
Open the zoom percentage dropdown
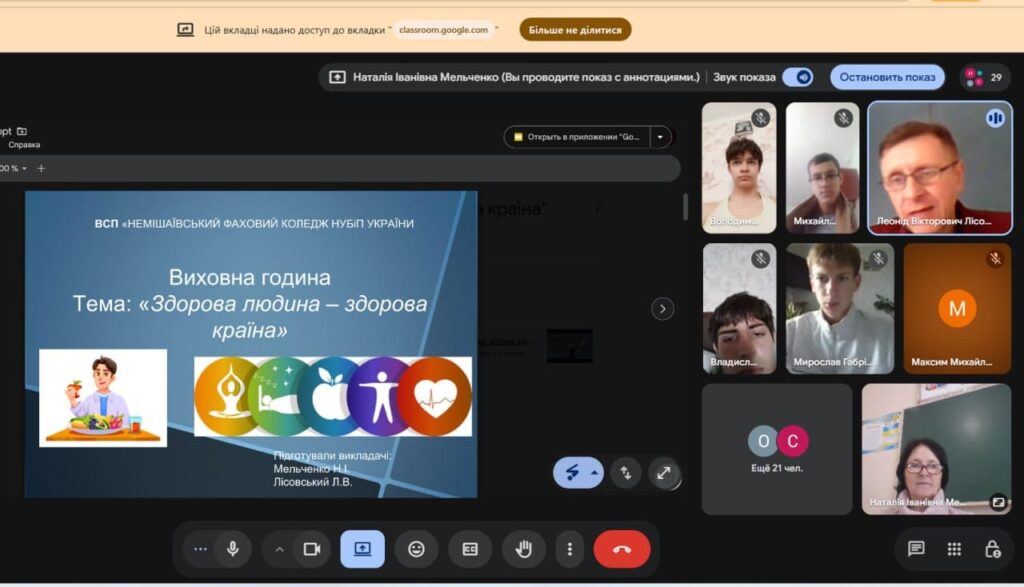pos(14,168)
